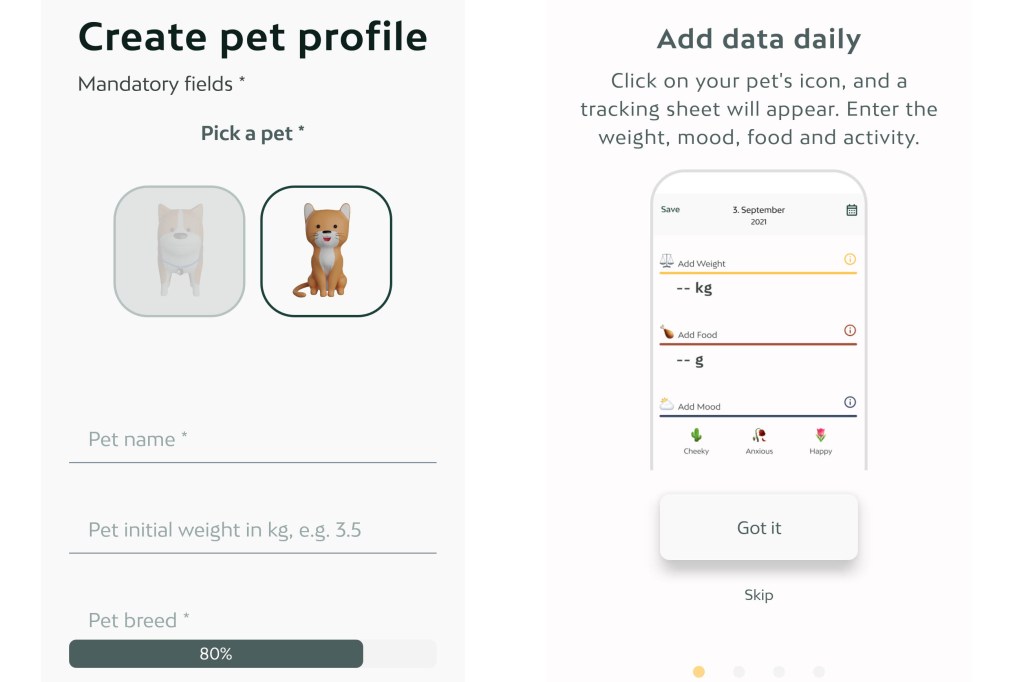Go to the second onboarding page dot
This screenshot has height=682, width=1024.
[739, 672]
